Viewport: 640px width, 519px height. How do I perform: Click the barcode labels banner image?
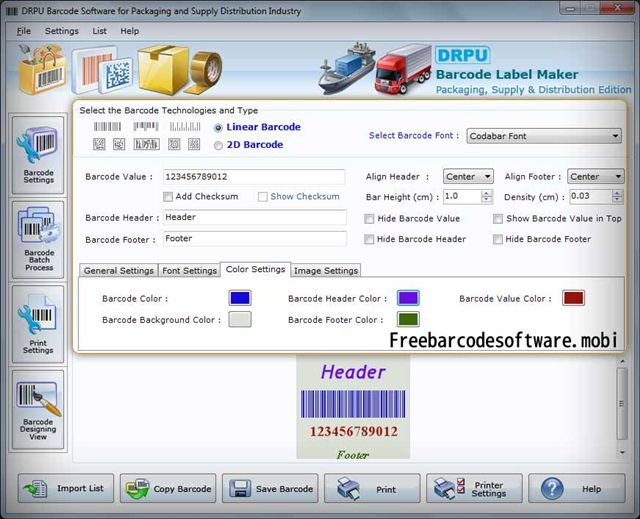[x=102, y=70]
